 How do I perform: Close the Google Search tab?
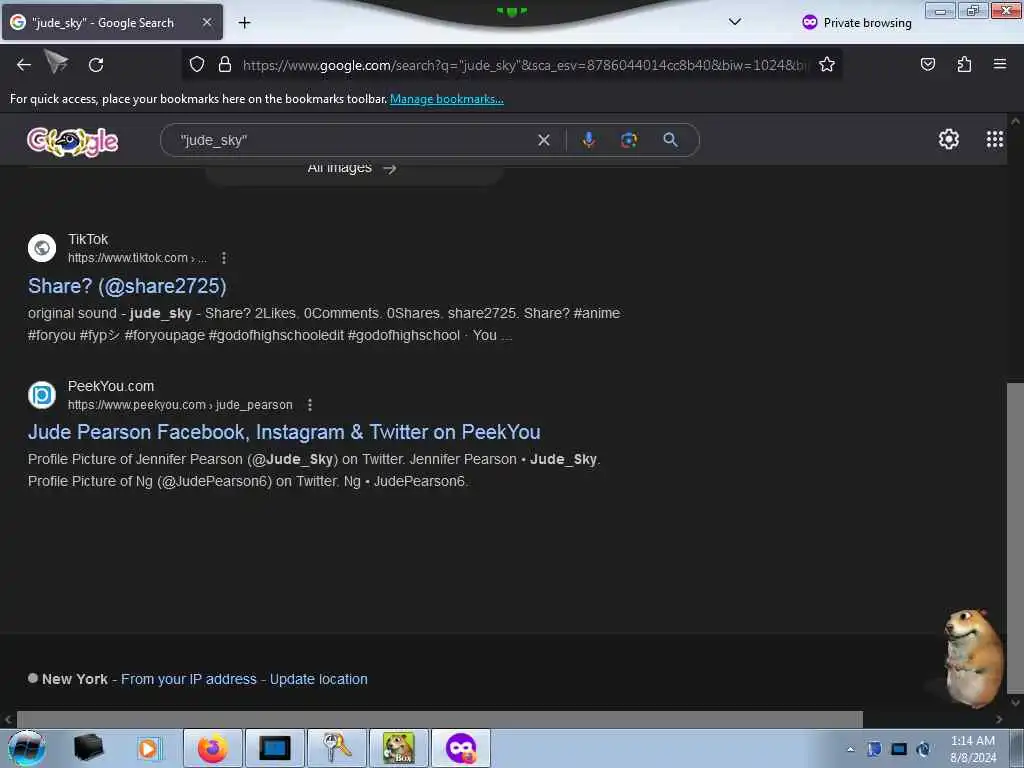click(x=206, y=22)
